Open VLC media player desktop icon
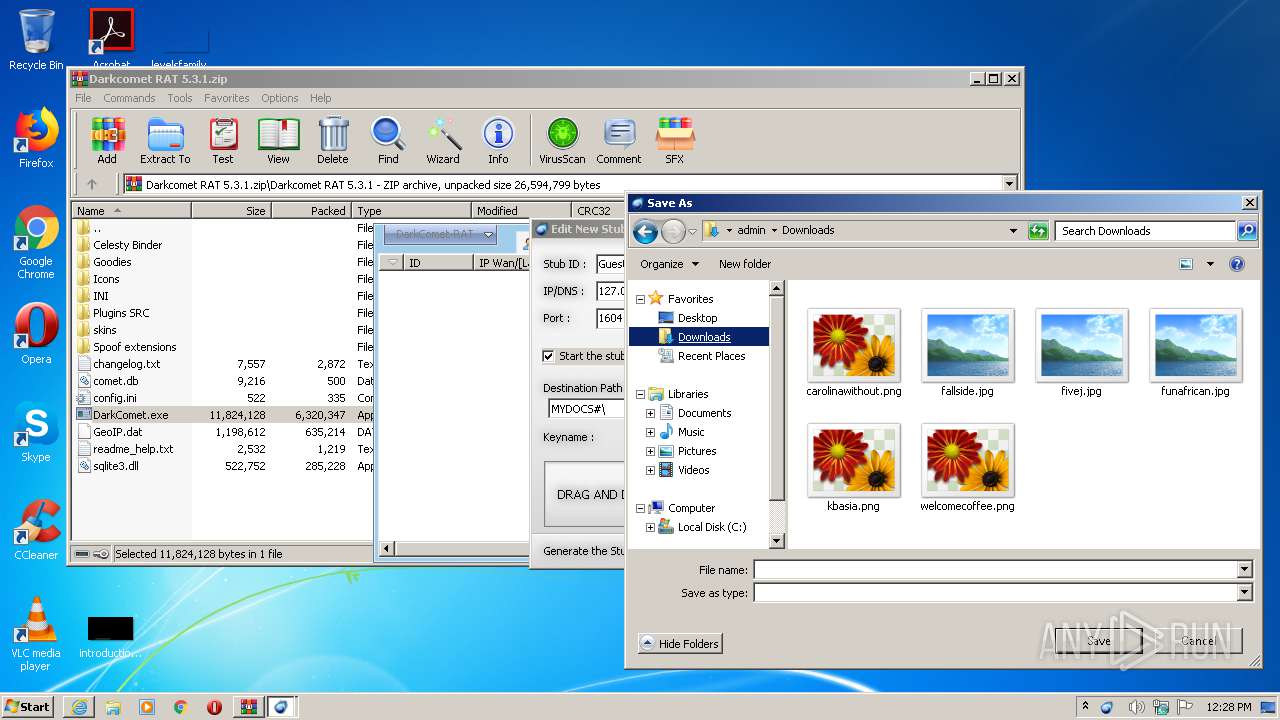Image resolution: width=1280 pixels, height=720 pixels. [36, 634]
